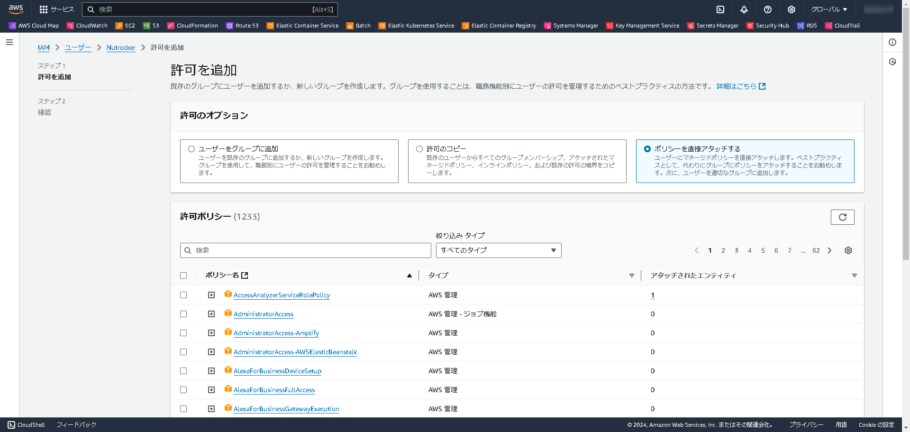Open the Secrets Manager bookmark

(x=713, y=26)
